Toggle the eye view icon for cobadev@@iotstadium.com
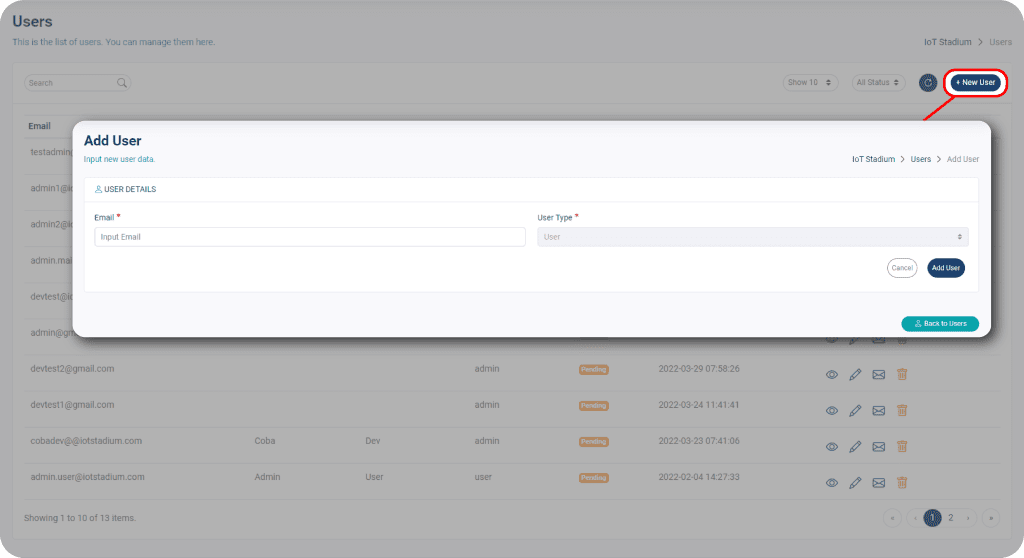The height and width of the screenshot is (558, 1024). (831, 446)
